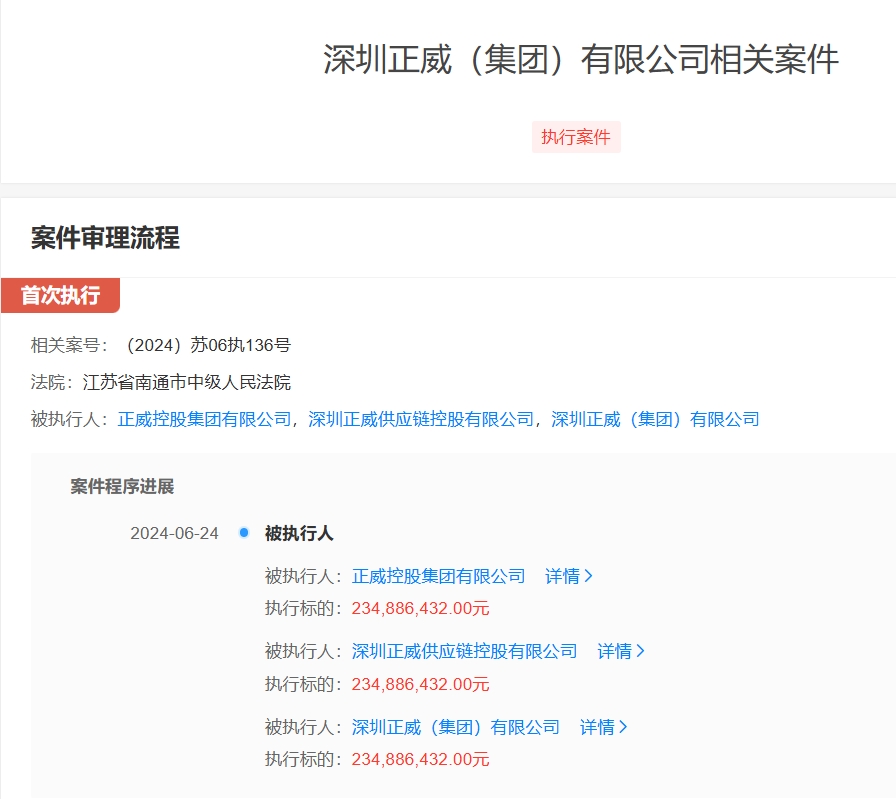
Task: Open 正威控股集团有限公司 link in case progress section
Action: pos(438,576)
